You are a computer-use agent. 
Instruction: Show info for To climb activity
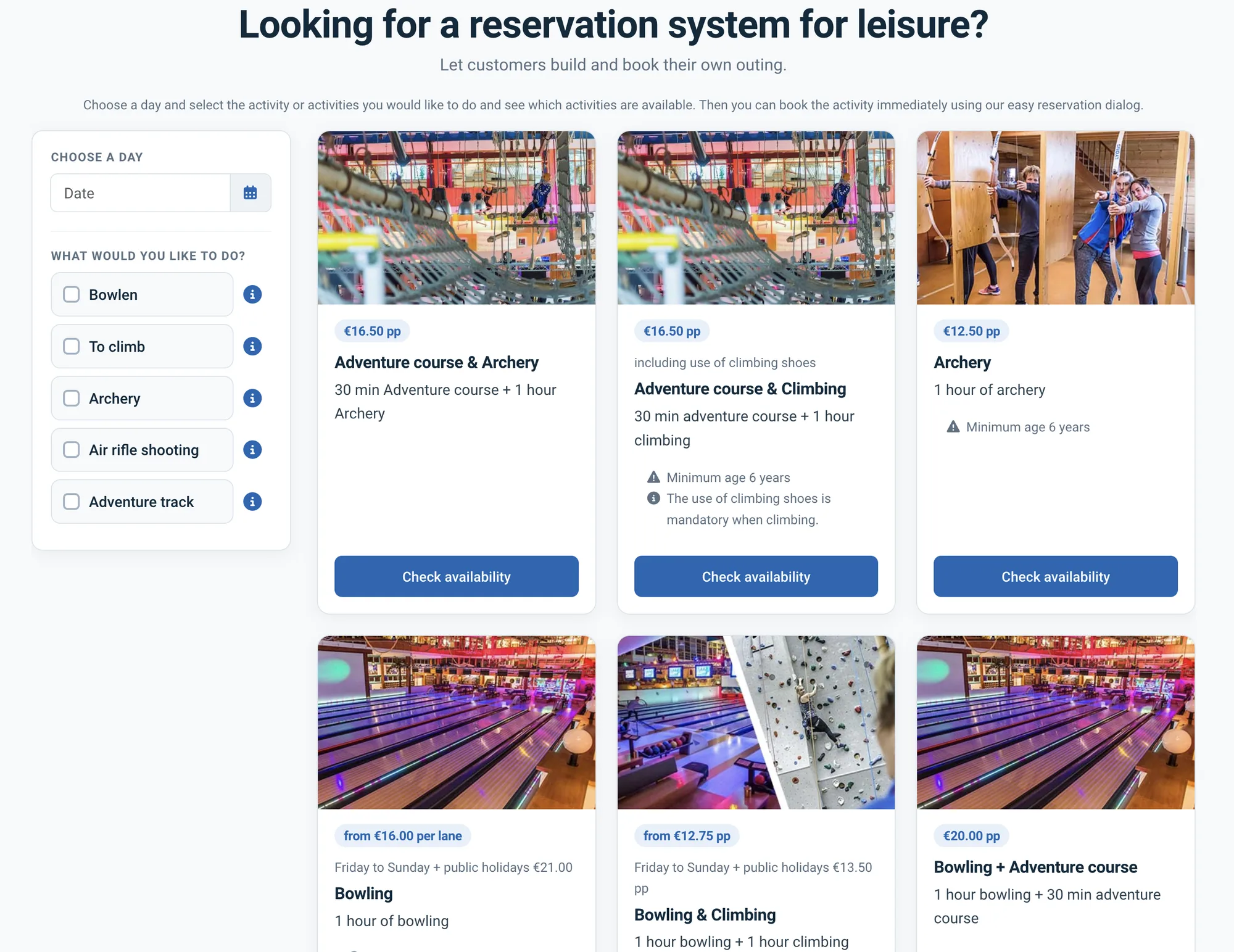252,346
